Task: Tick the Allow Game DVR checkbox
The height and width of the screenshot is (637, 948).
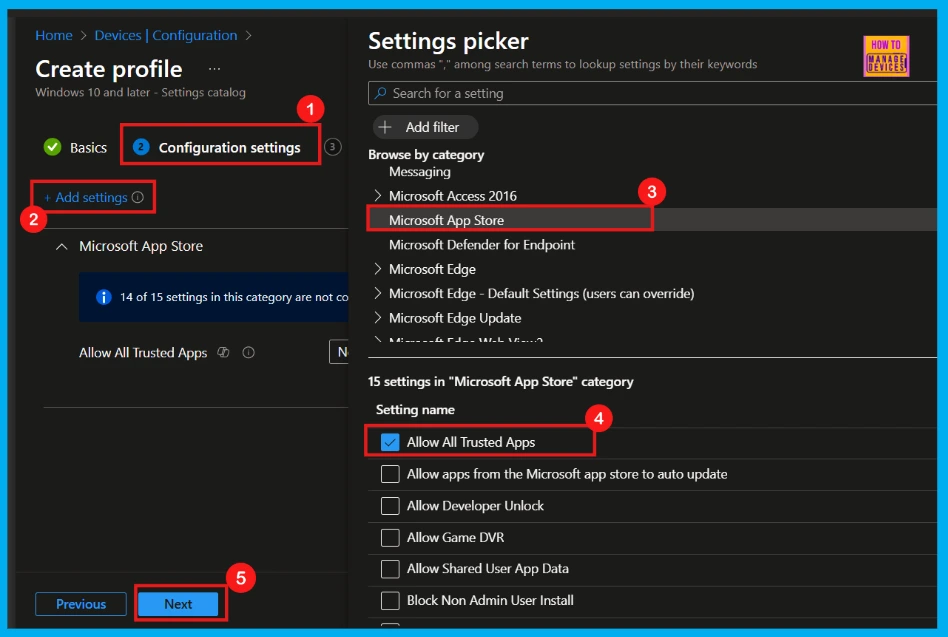Action: (x=390, y=537)
